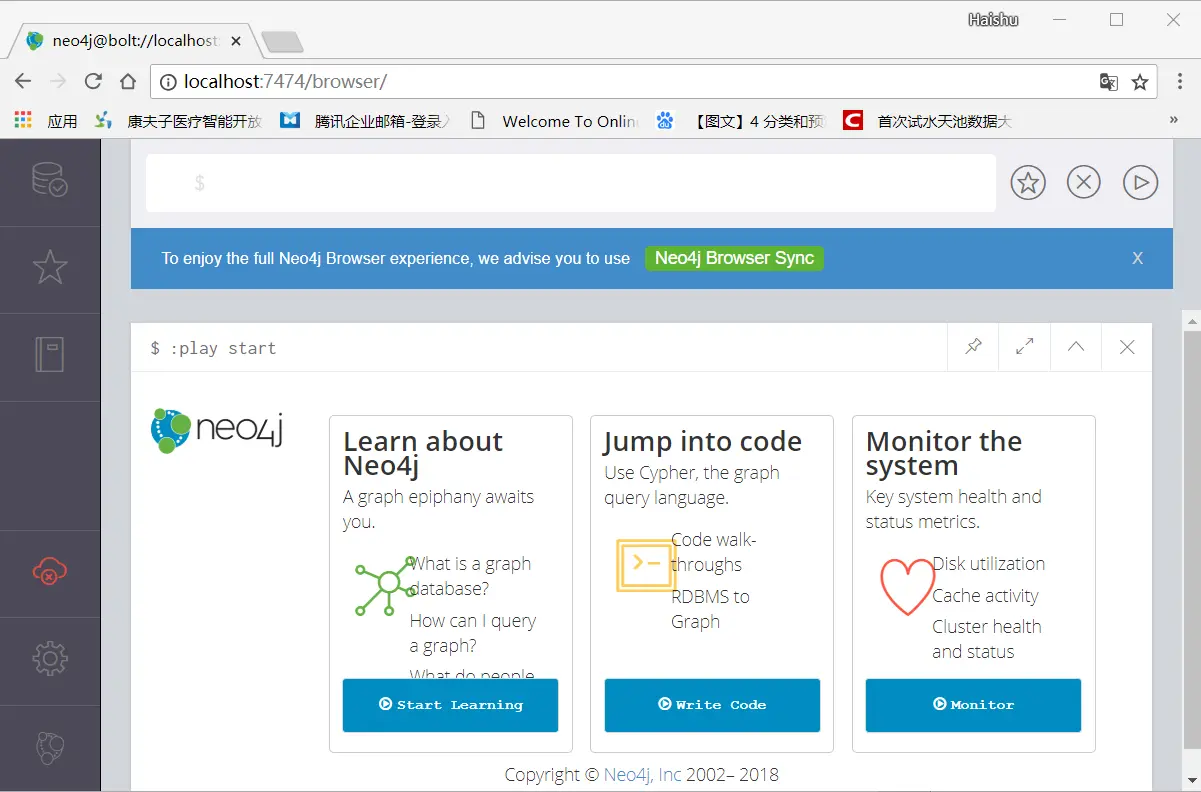Click "Disk utilization" text
The height and width of the screenshot is (792, 1201).
click(989, 564)
